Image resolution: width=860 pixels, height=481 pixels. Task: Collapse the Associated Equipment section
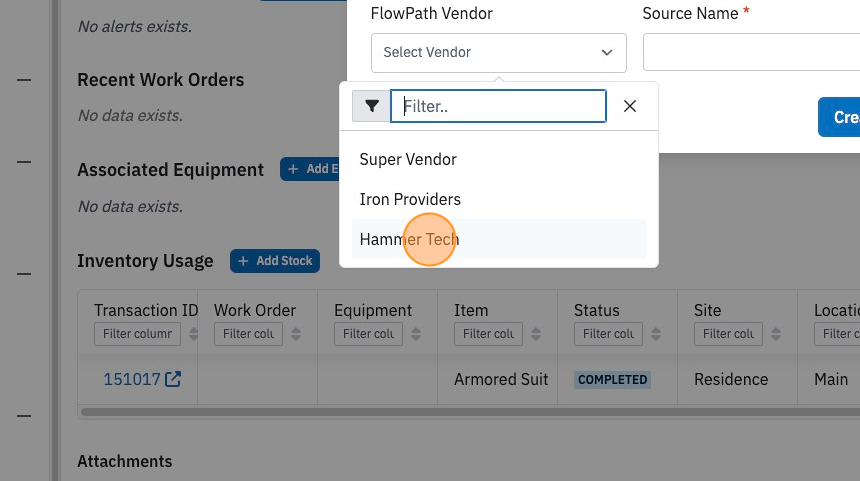coord(24,162)
